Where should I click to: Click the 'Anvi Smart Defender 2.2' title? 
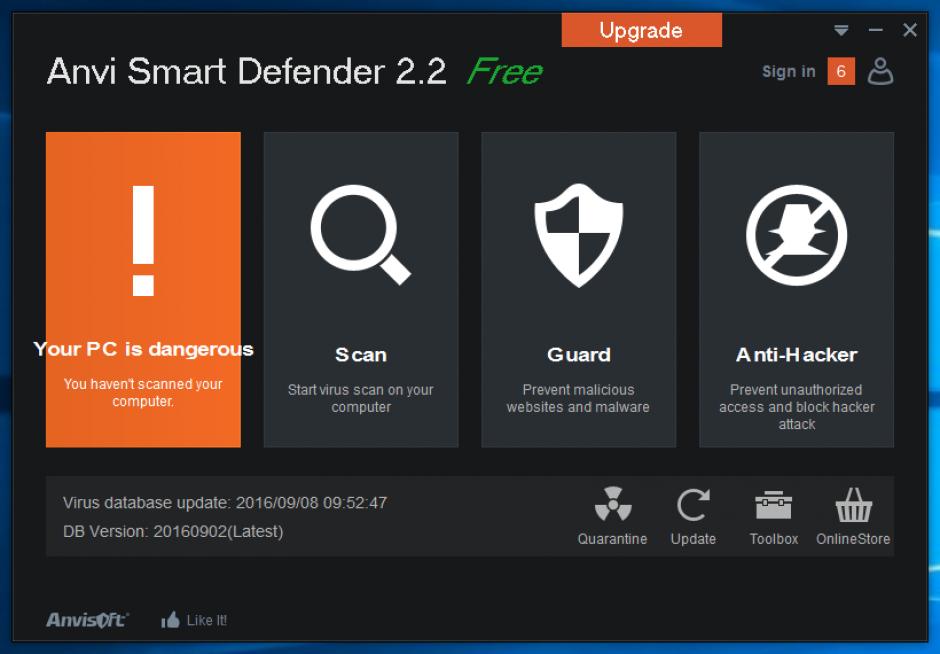[246, 71]
